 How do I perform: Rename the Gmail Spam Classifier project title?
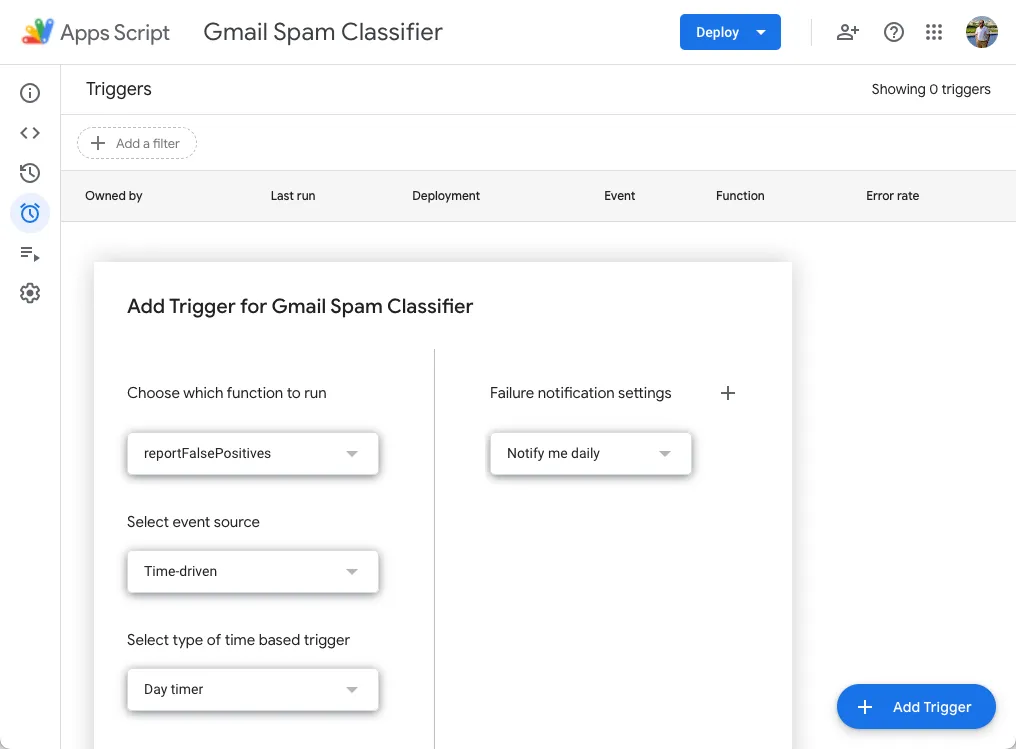click(x=322, y=31)
